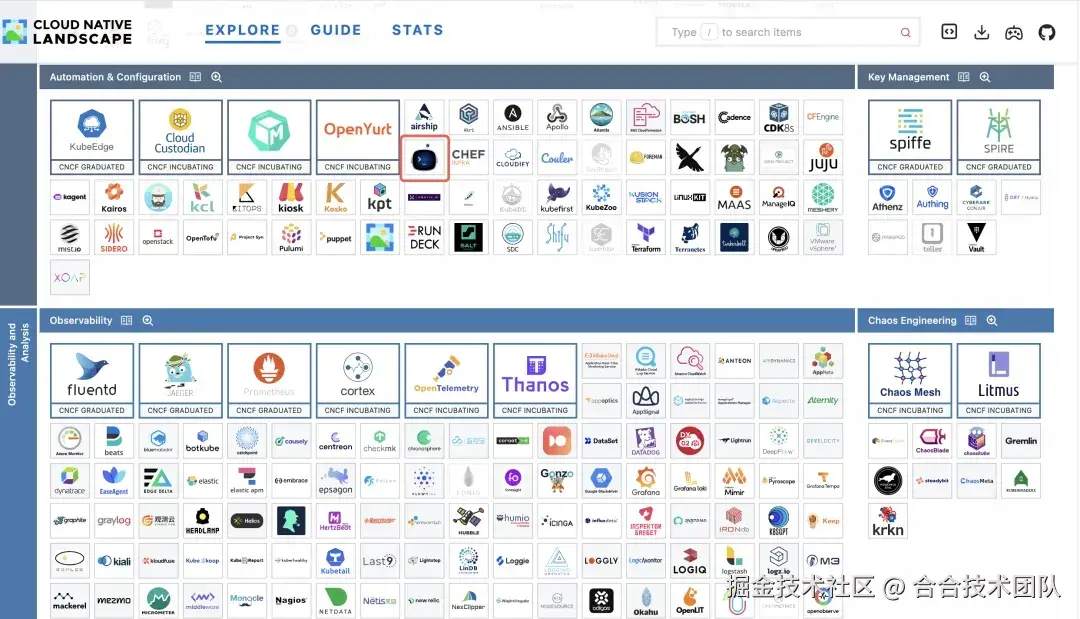Image resolution: width=1080 pixels, height=619 pixels.
Task: Select the CFEngine project icon
Action: click(x=823, y=117)
